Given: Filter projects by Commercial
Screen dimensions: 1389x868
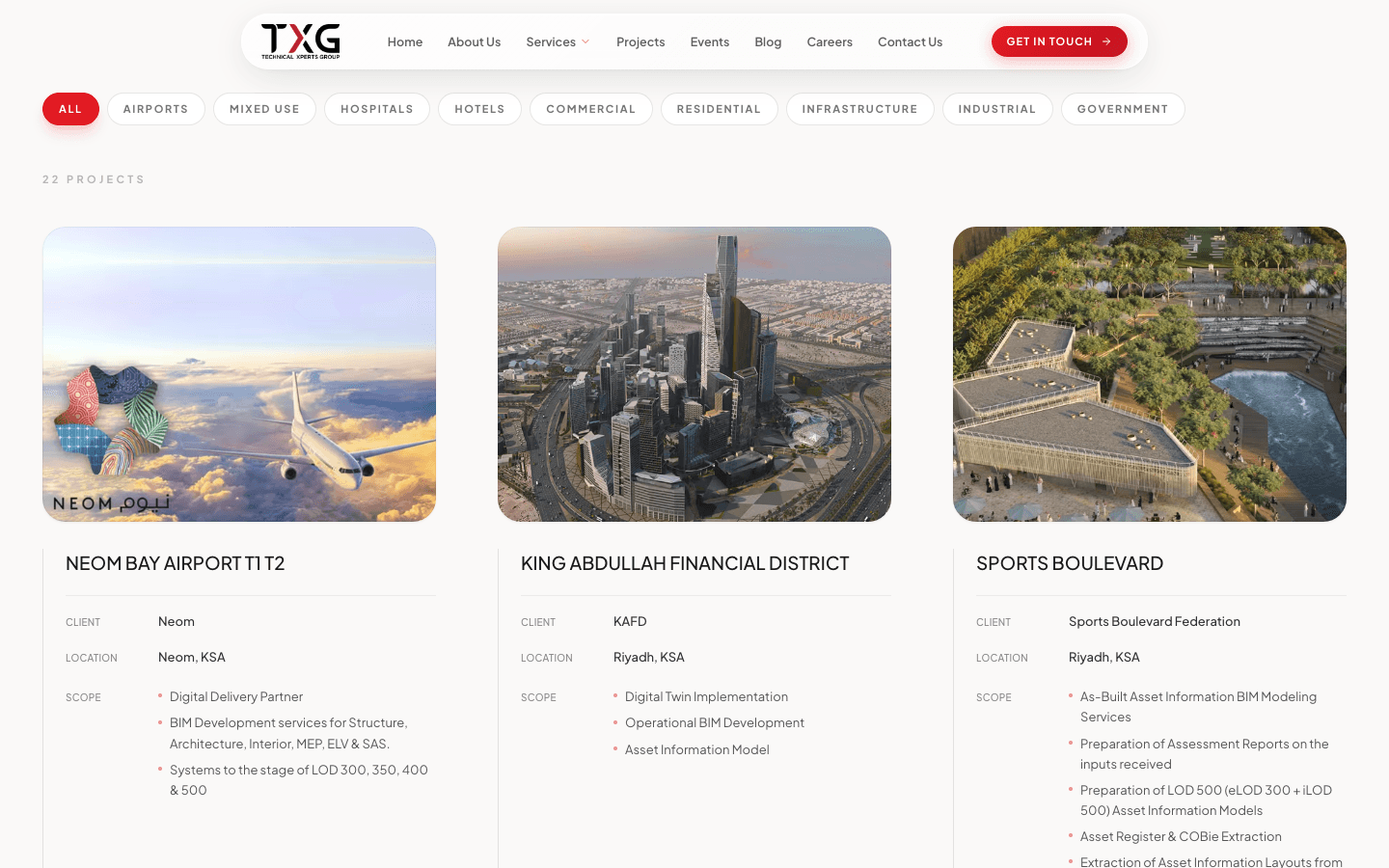Looking at the screenshot, I should (591, 109).
